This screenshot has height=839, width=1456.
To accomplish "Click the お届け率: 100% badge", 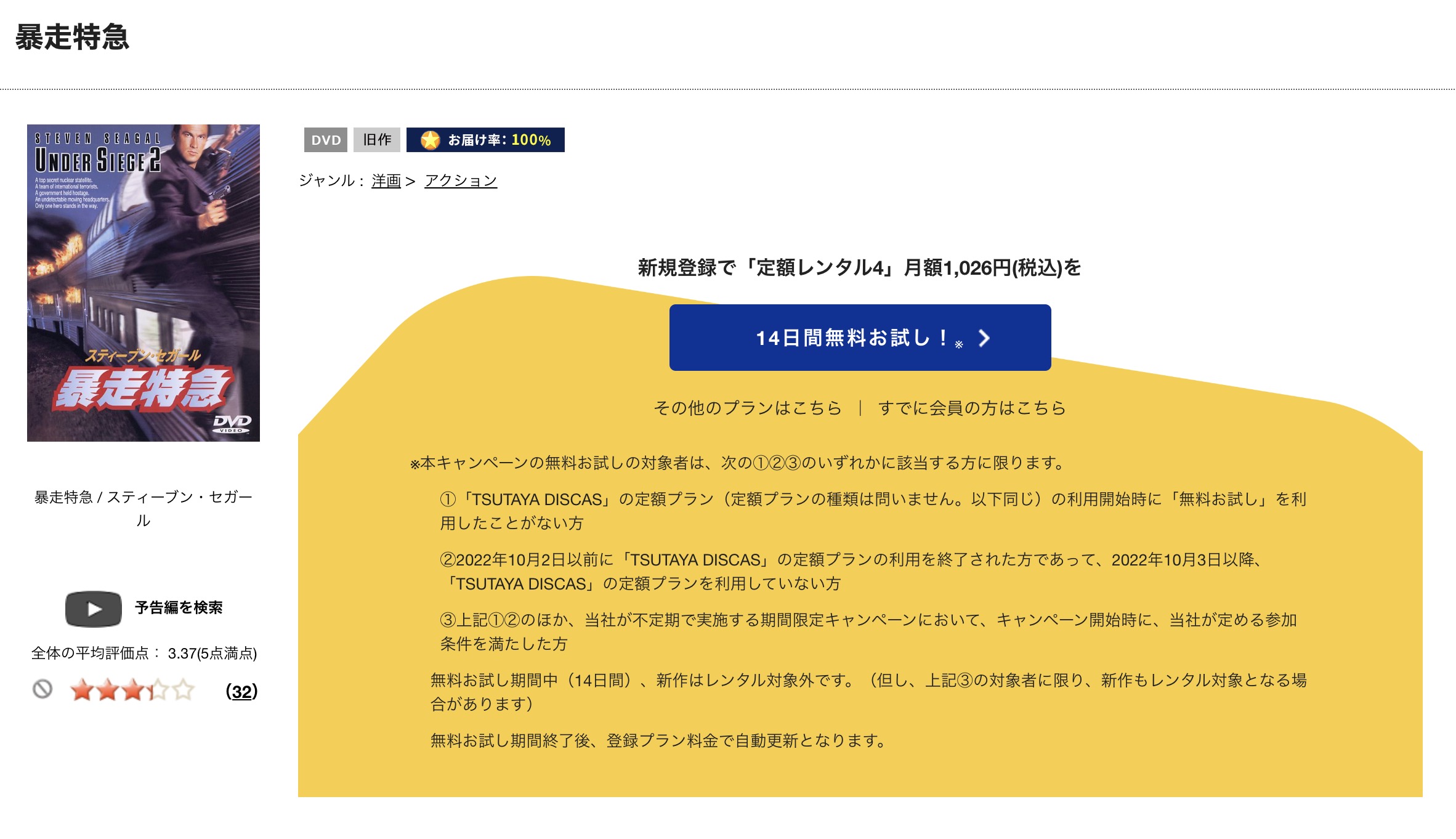I will click(x=485, y=140).
